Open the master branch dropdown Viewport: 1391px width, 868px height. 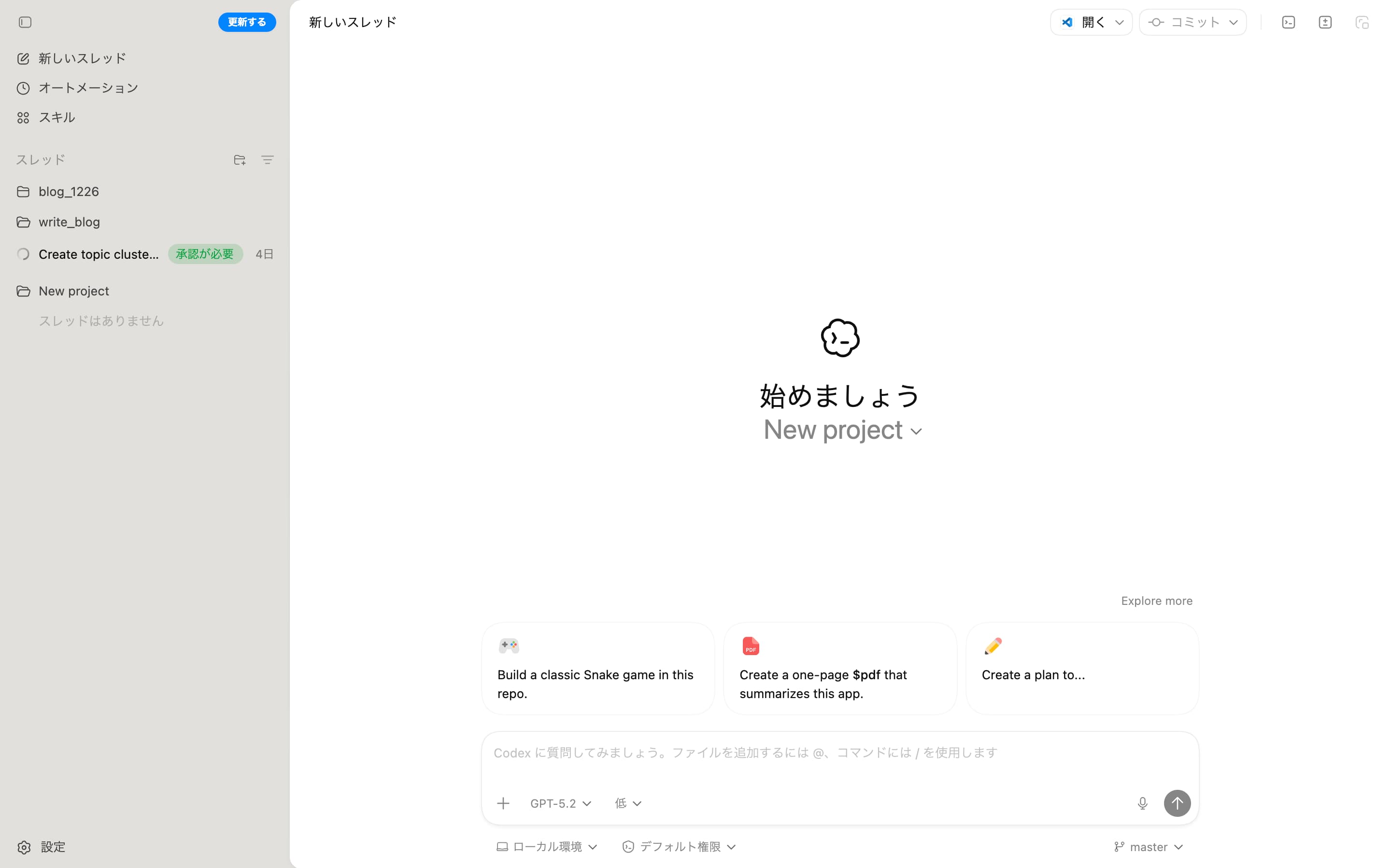(1148, 846)
